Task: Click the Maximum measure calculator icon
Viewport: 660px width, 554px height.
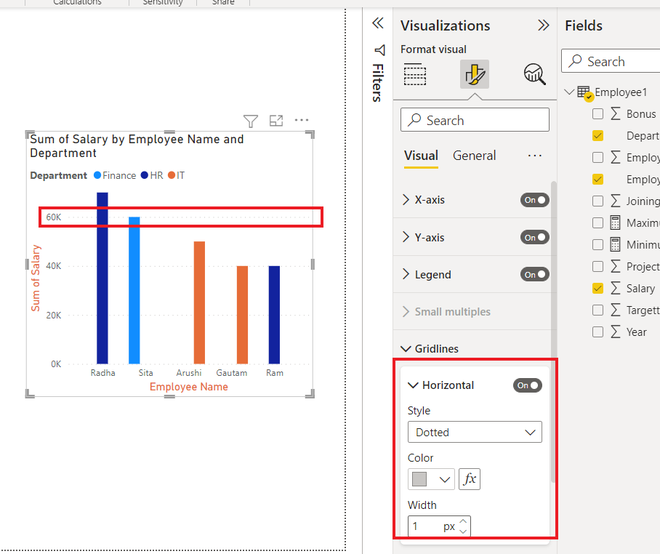Action: pos(615,222)
